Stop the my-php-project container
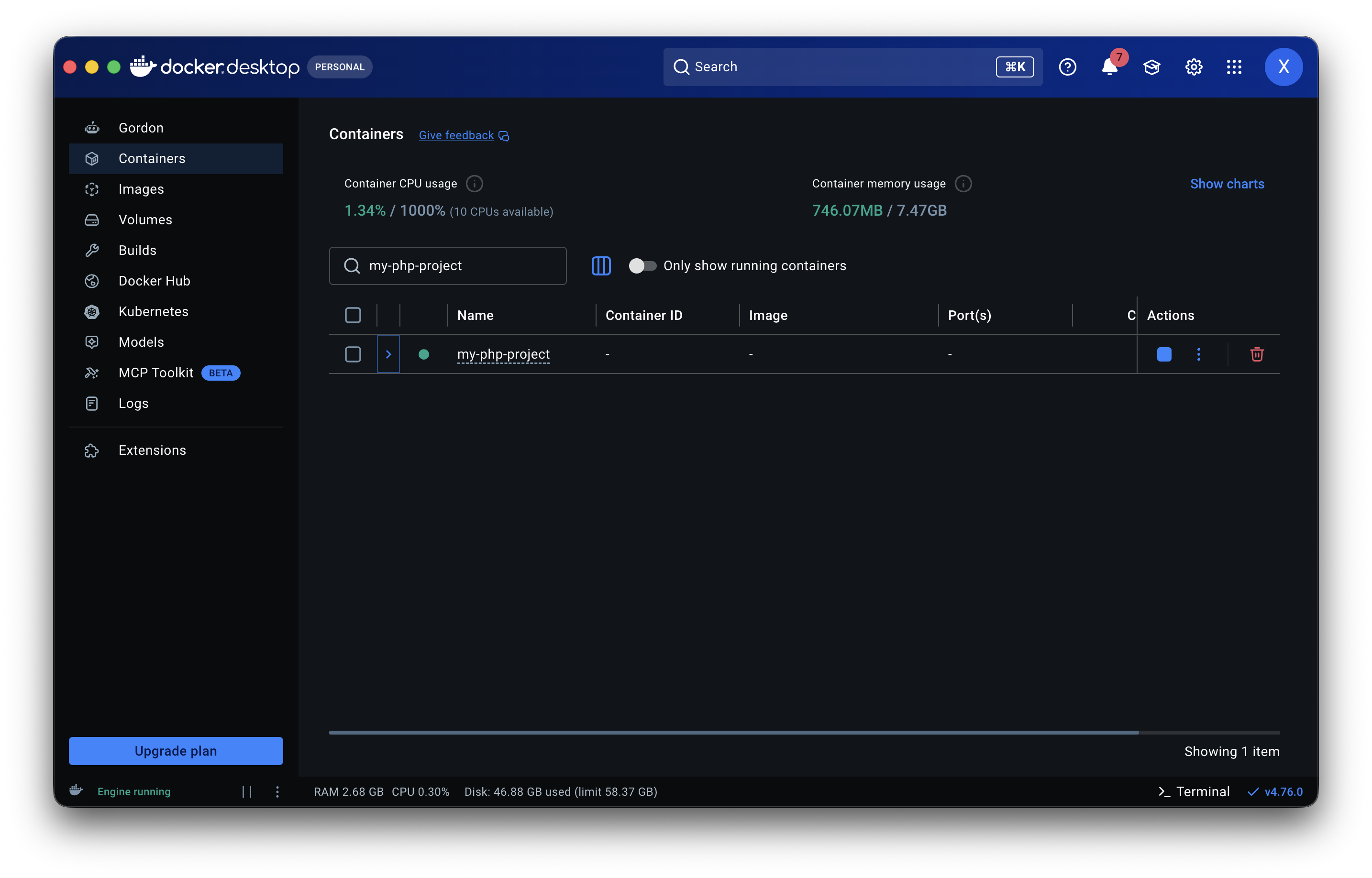This screenshot has height=878, width=1372. coord(1164,354)
